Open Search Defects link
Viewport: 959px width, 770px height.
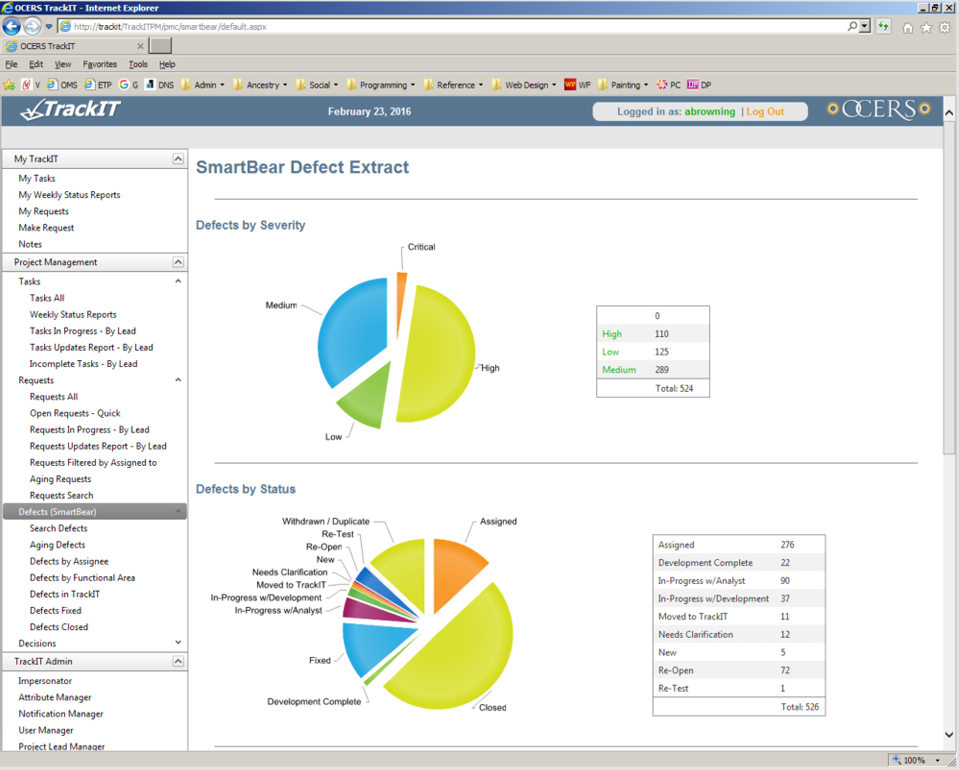pyautogui.click(x=59, y=528)
